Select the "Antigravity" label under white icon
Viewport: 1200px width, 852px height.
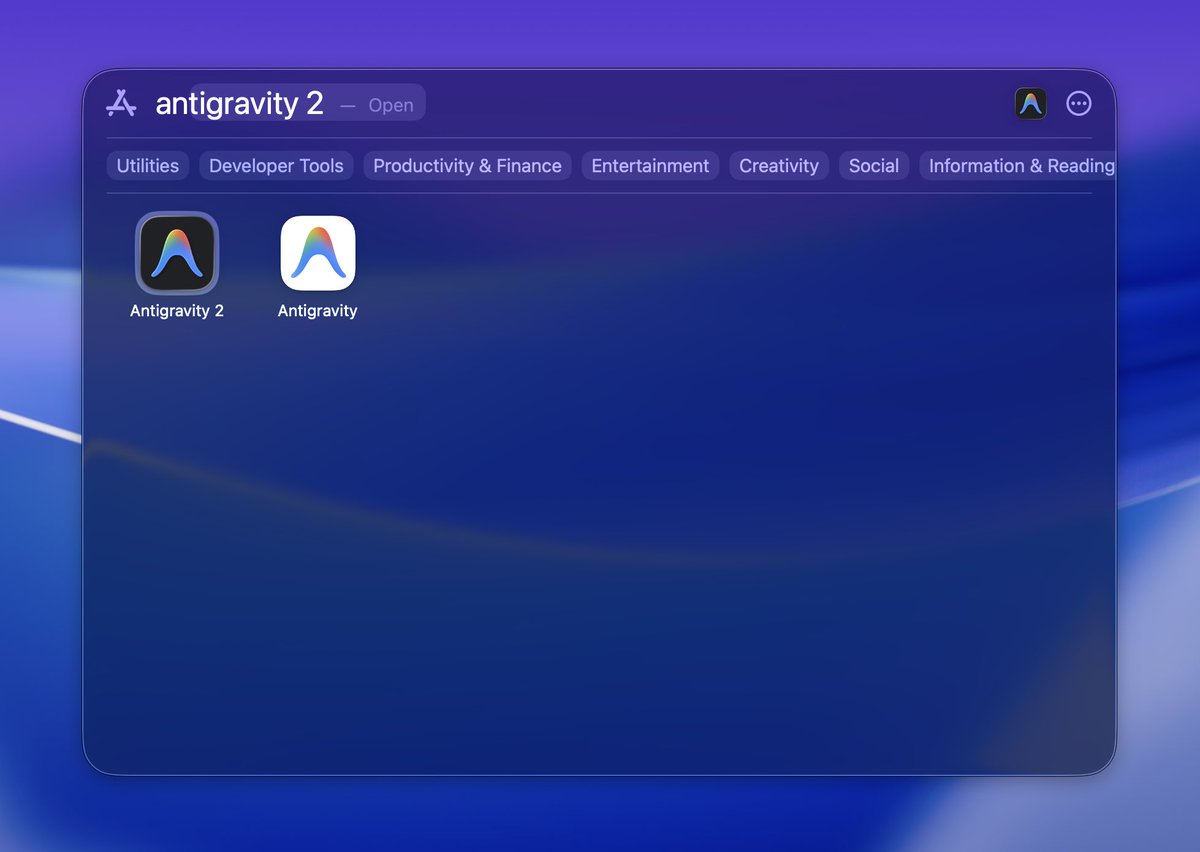pos(318,311)
